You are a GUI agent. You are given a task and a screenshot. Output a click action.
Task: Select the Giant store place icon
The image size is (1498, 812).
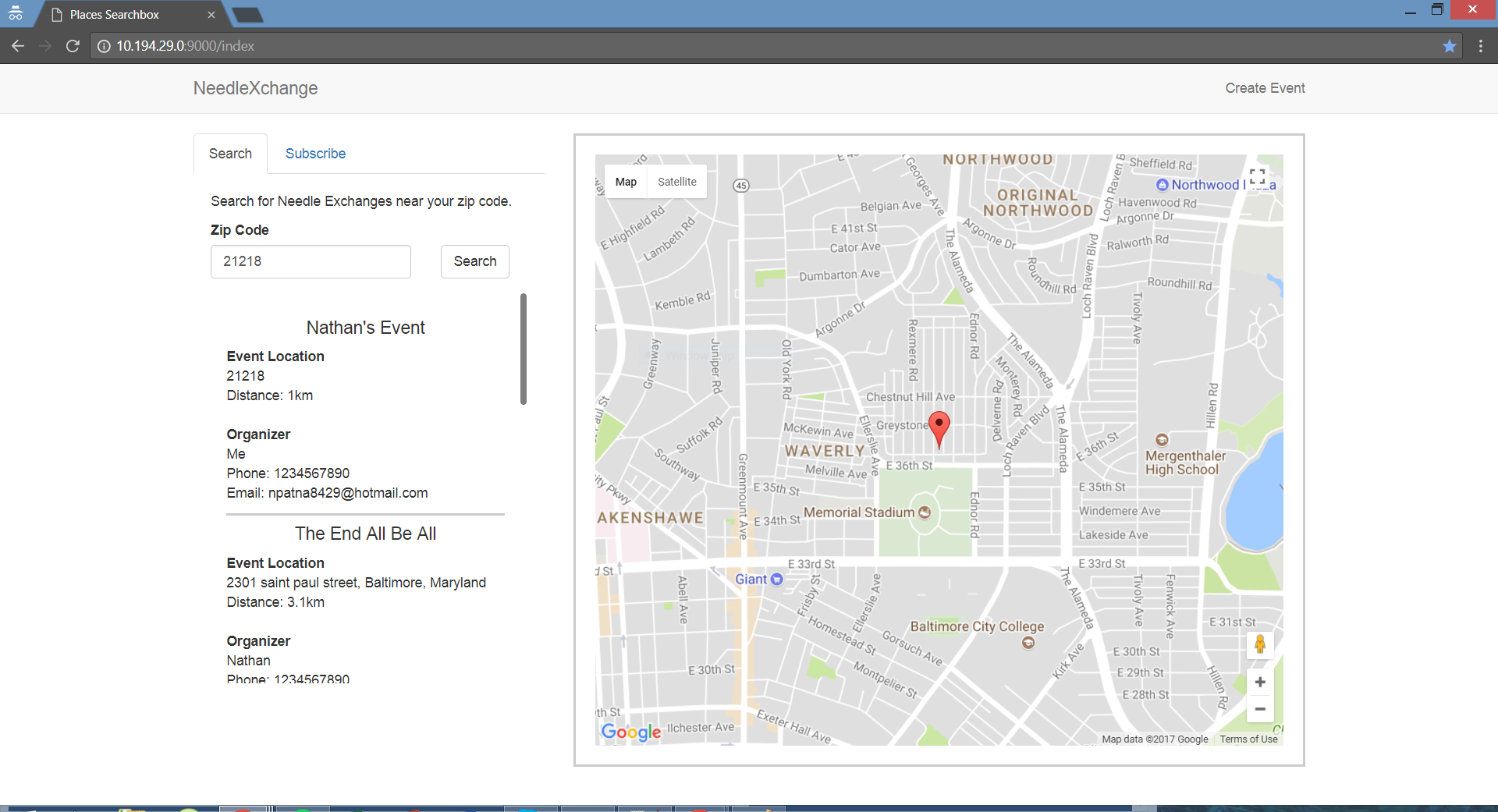tap(777, 580)
